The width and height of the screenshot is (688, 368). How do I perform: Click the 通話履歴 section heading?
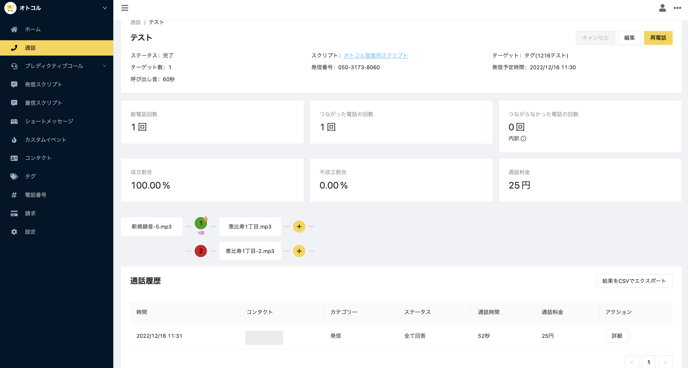(x=145, y=281)
